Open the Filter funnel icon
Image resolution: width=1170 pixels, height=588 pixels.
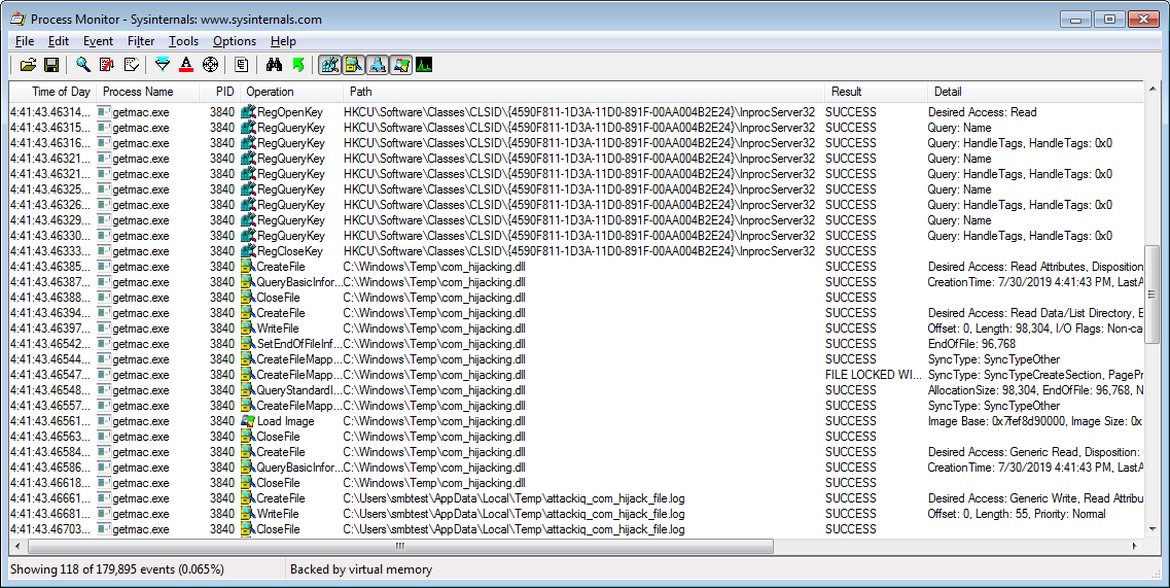pos(163,65)
